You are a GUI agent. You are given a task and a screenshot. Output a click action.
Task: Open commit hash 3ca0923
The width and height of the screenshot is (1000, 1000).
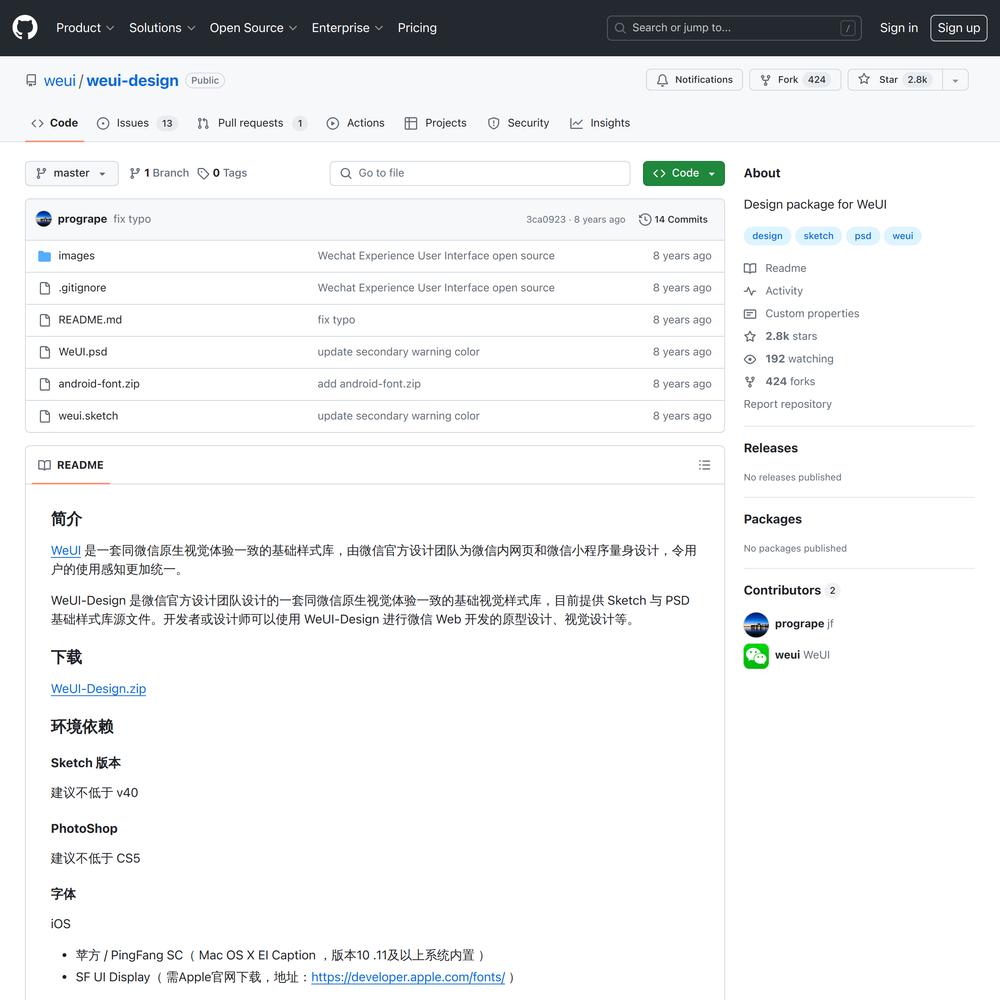tap(545, 219)
